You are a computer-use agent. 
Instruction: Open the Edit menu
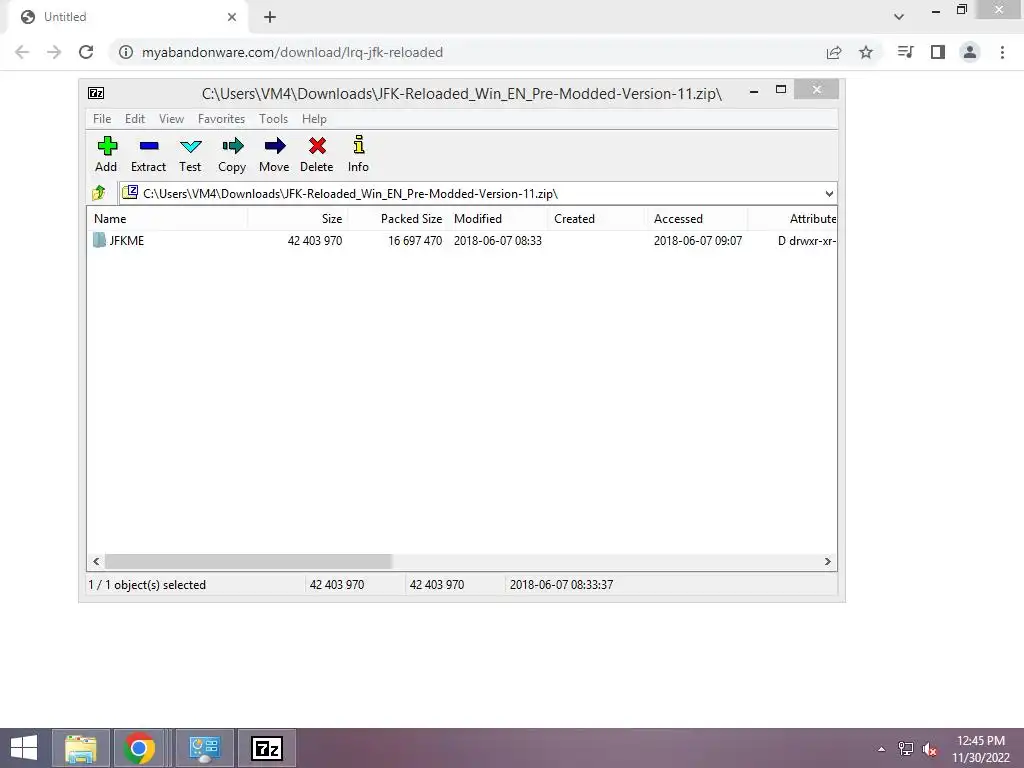(x=135, y=119)
